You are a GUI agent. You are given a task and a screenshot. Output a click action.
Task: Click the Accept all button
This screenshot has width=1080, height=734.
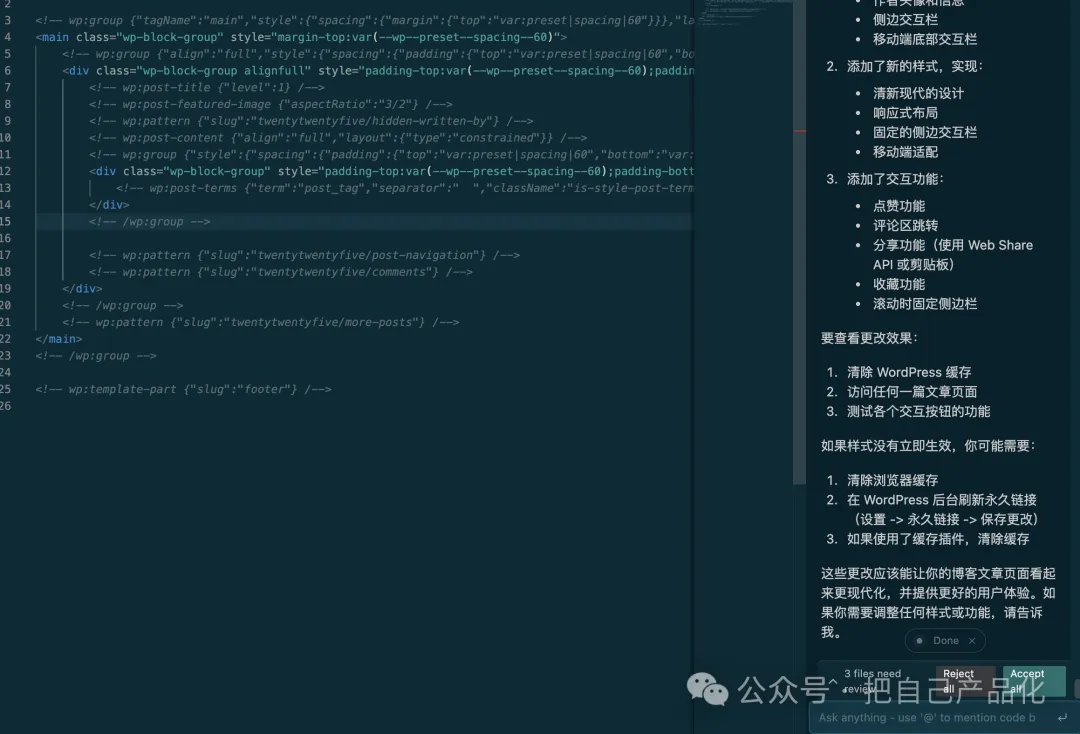click(1034, 680)
